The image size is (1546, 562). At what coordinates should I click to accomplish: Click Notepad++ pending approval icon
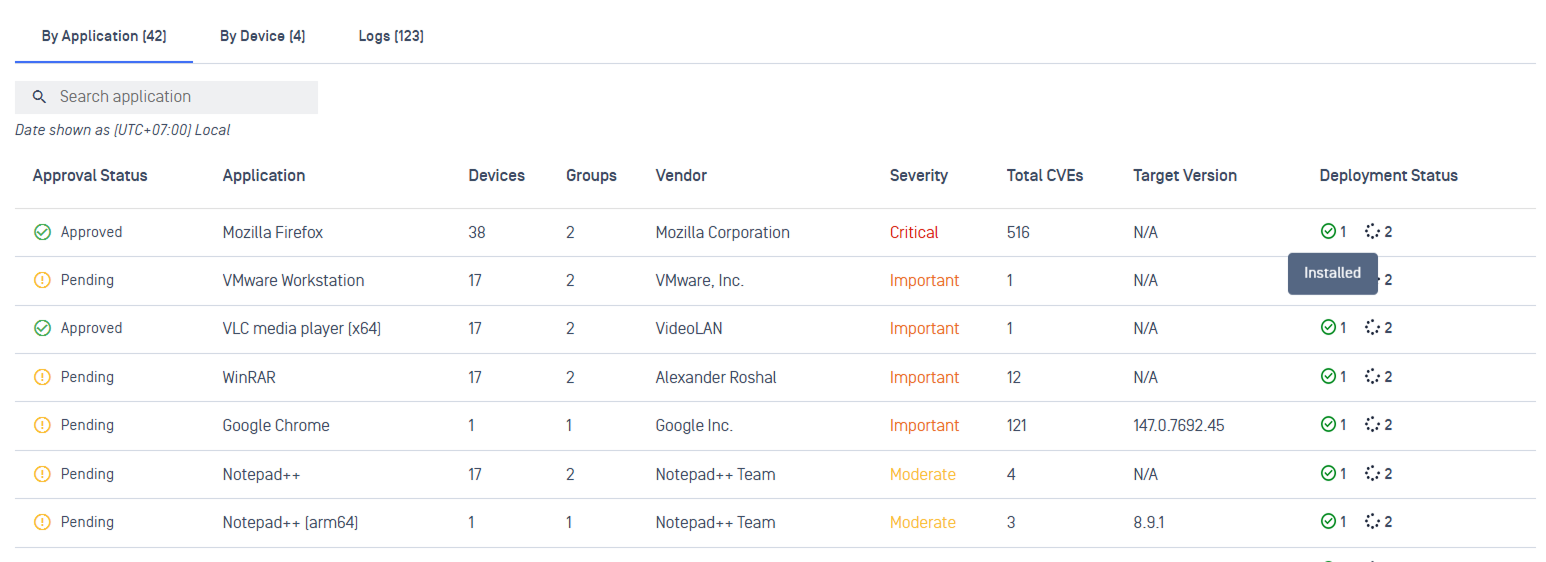pos(42,474)
